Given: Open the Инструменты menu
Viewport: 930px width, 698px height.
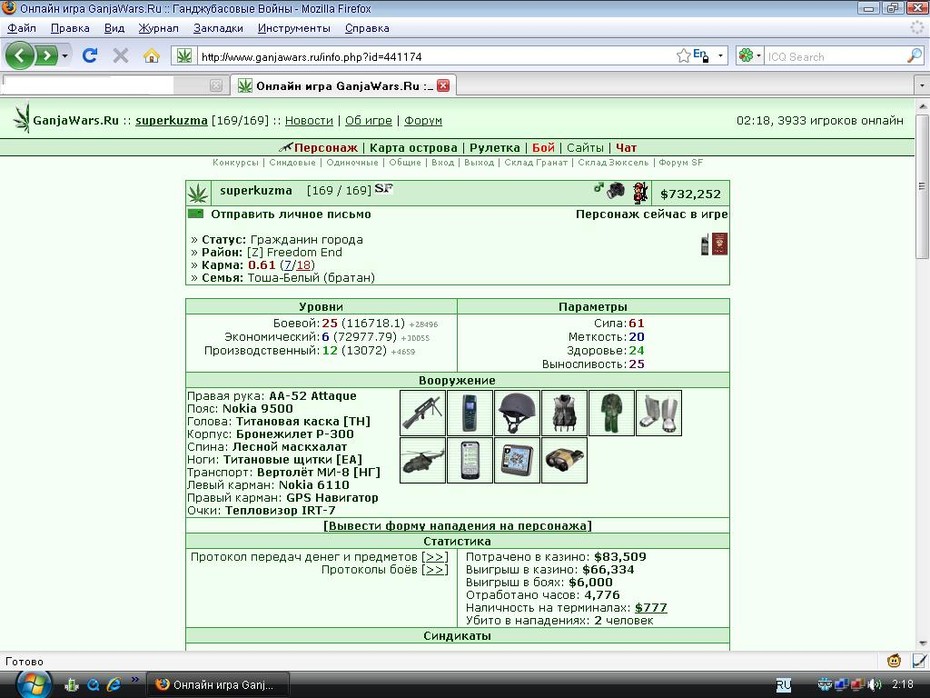Looking at the screenshot, I should tap(294, 28).
